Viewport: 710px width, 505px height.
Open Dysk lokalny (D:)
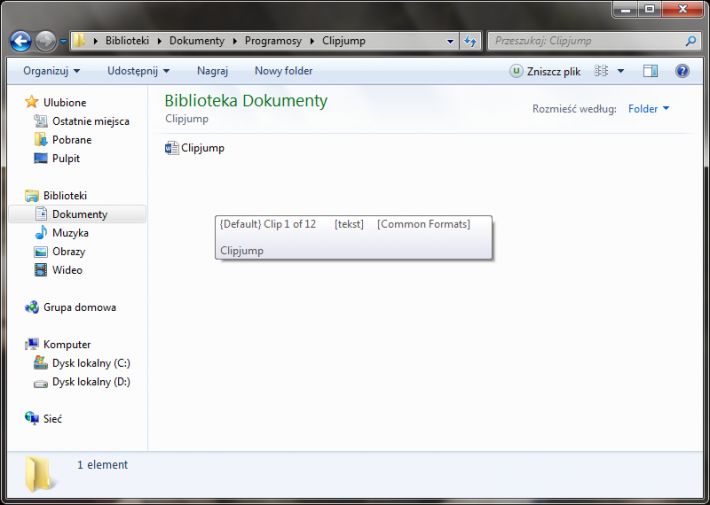click(x=91, y=381)
